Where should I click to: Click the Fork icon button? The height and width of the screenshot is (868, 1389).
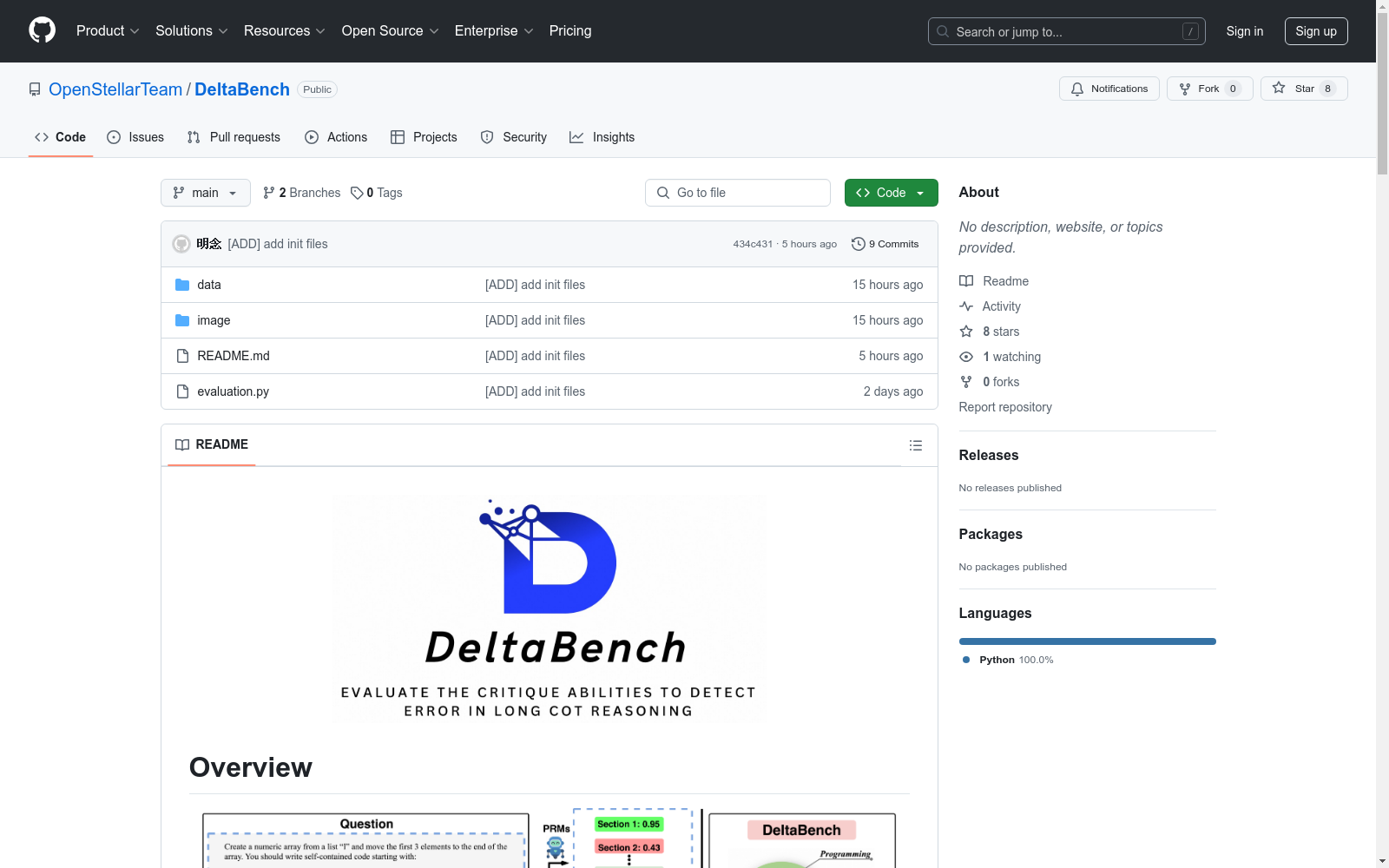tap(1185, 89)
